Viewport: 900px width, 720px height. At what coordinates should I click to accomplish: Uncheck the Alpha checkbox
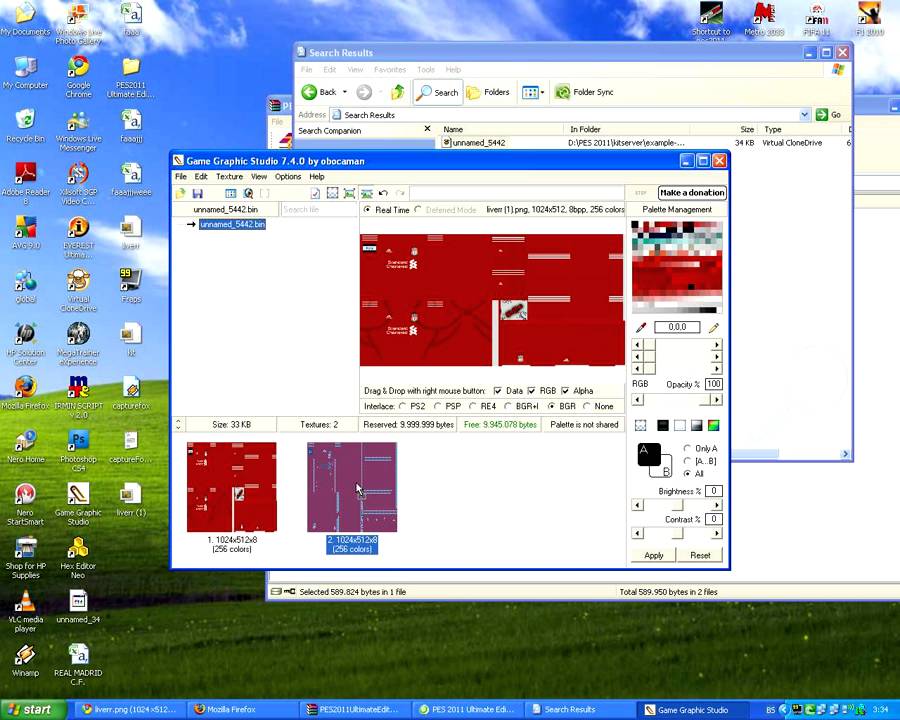(x=566, y=391)
